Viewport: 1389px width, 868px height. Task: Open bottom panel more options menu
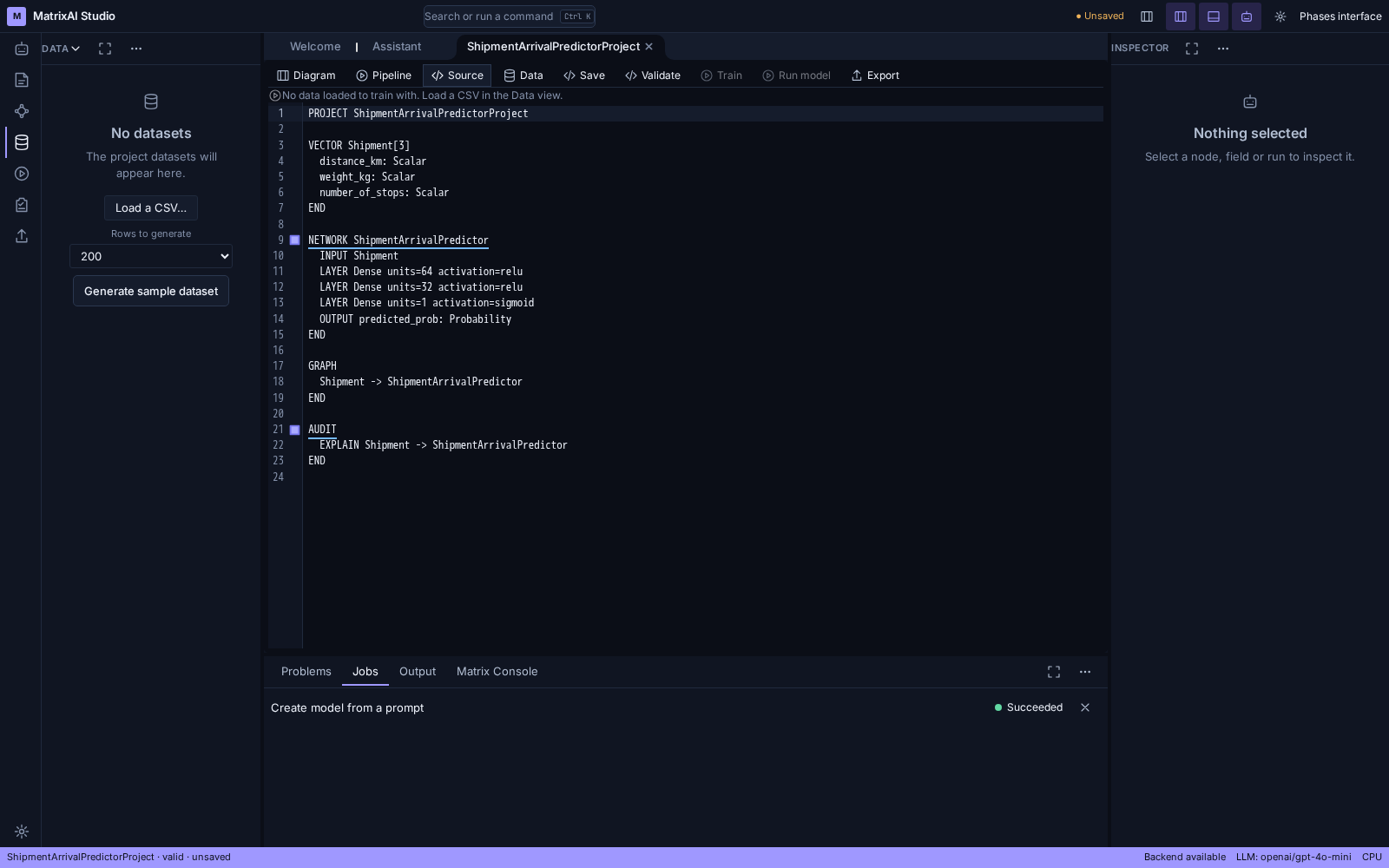coord(1085,672)
